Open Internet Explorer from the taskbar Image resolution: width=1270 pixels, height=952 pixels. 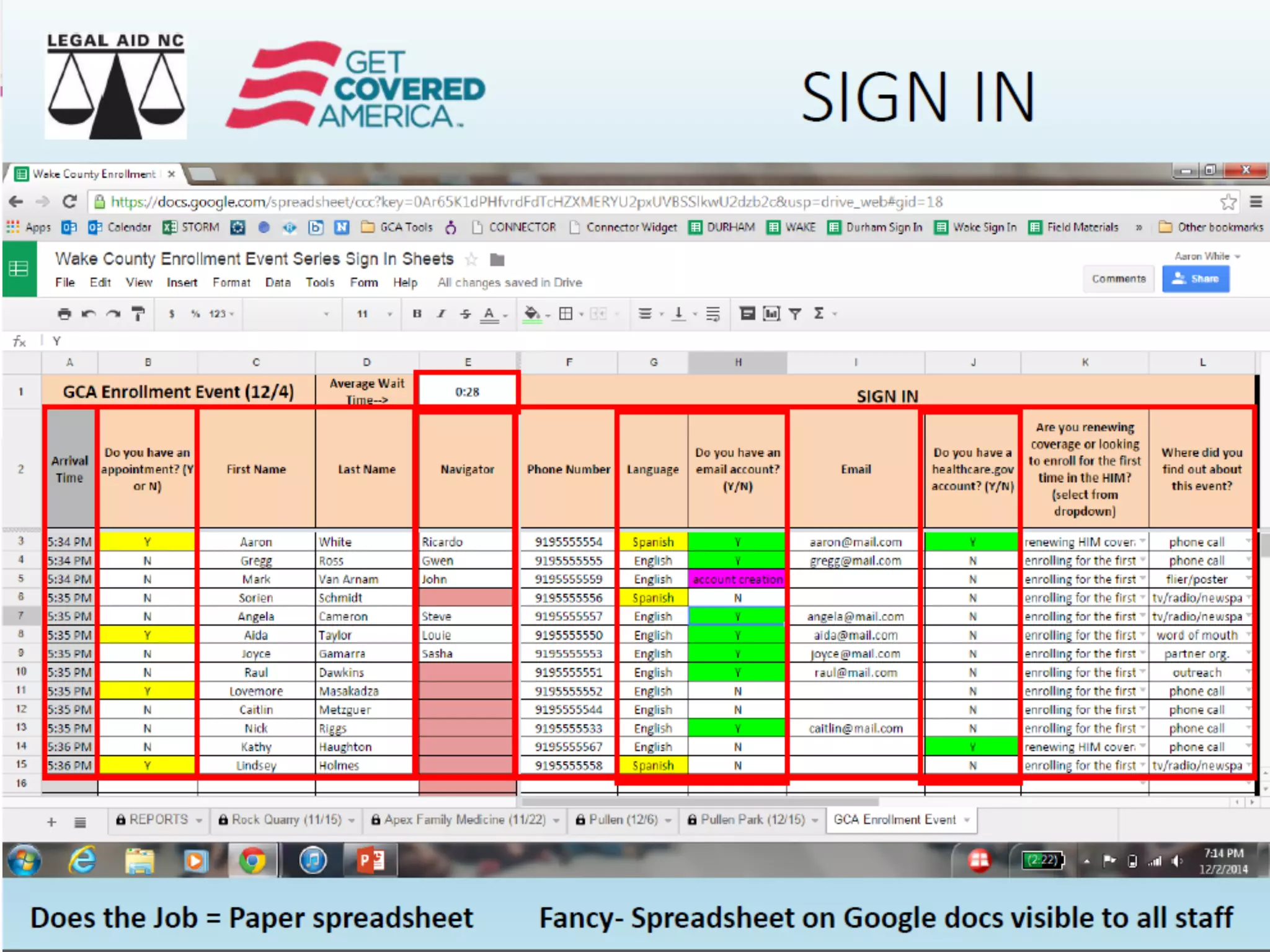click(82, 860)
